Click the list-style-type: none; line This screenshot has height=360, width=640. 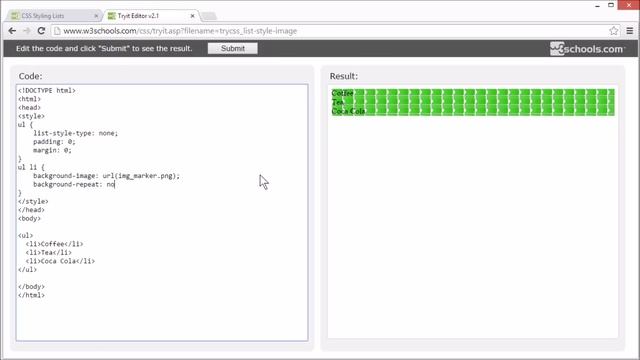click(x=76, y=133)
